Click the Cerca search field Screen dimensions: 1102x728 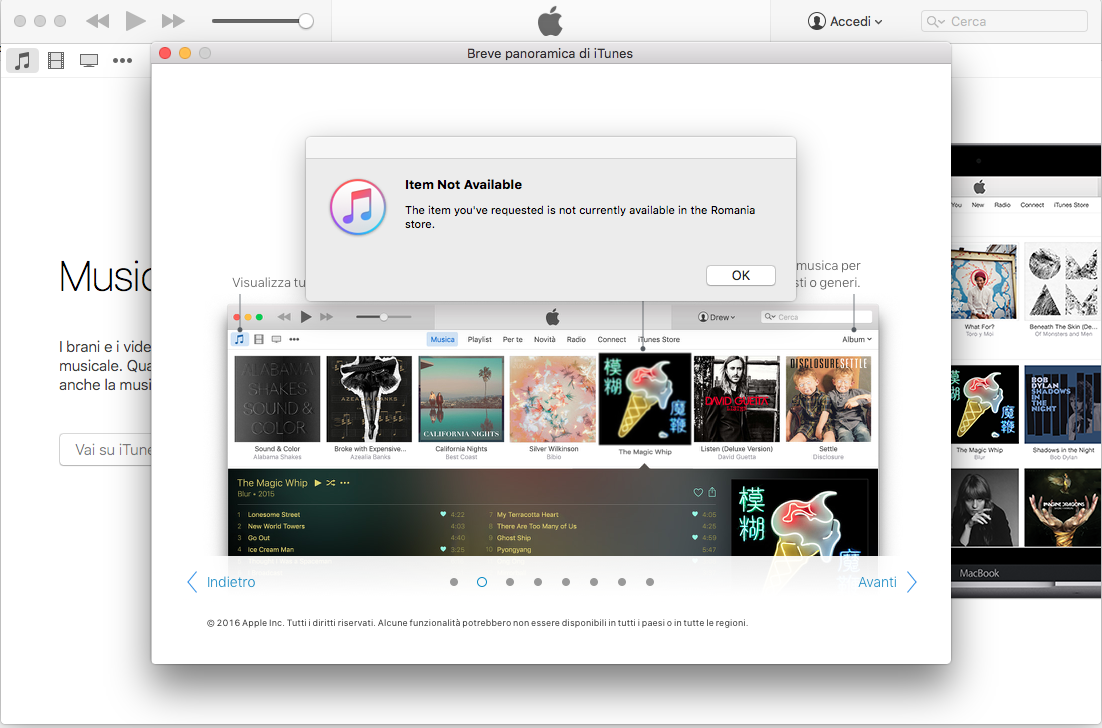click(1004, 21)
